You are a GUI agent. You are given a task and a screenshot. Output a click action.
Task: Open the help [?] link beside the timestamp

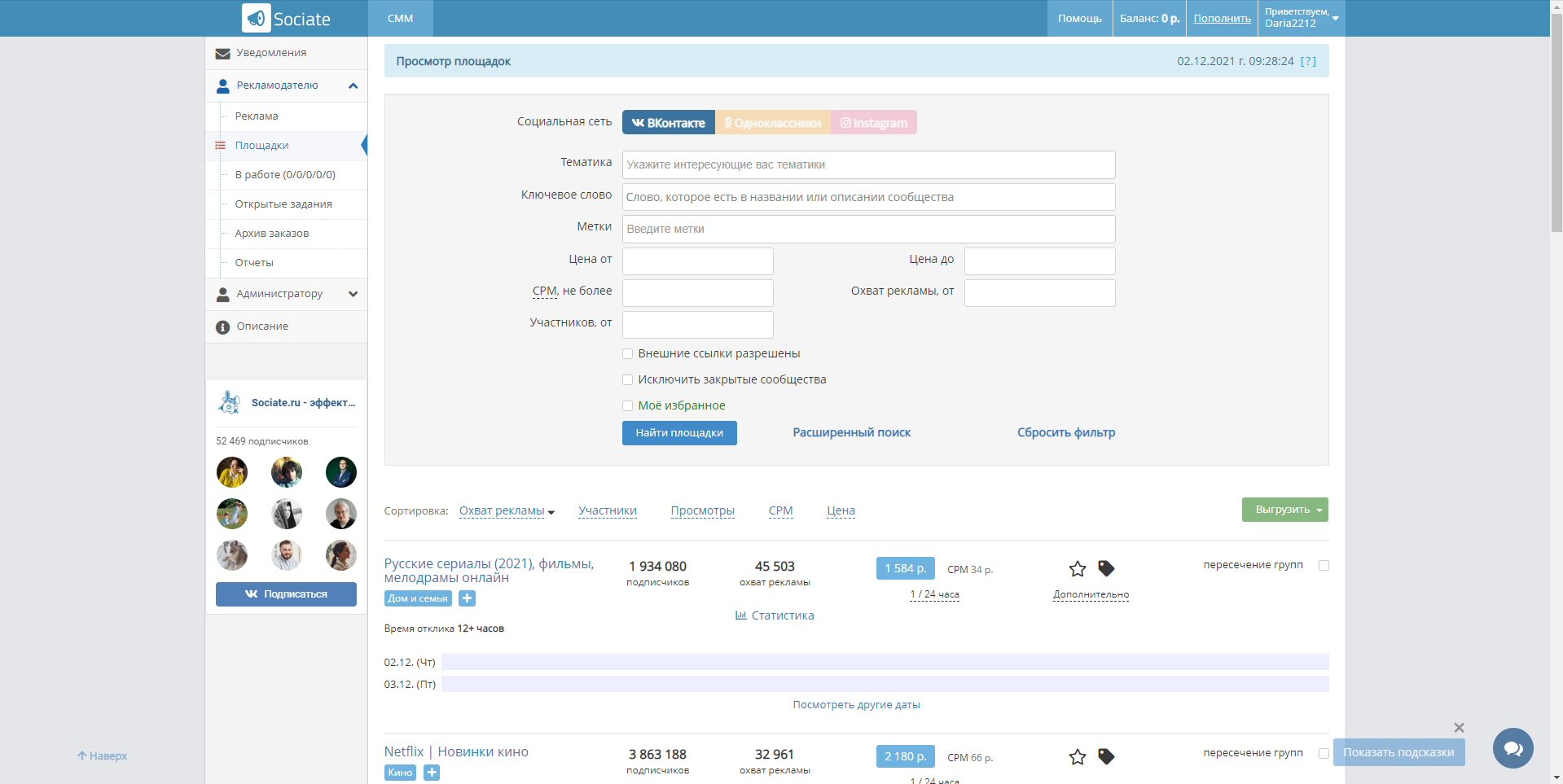click(x=1308, y=61)
